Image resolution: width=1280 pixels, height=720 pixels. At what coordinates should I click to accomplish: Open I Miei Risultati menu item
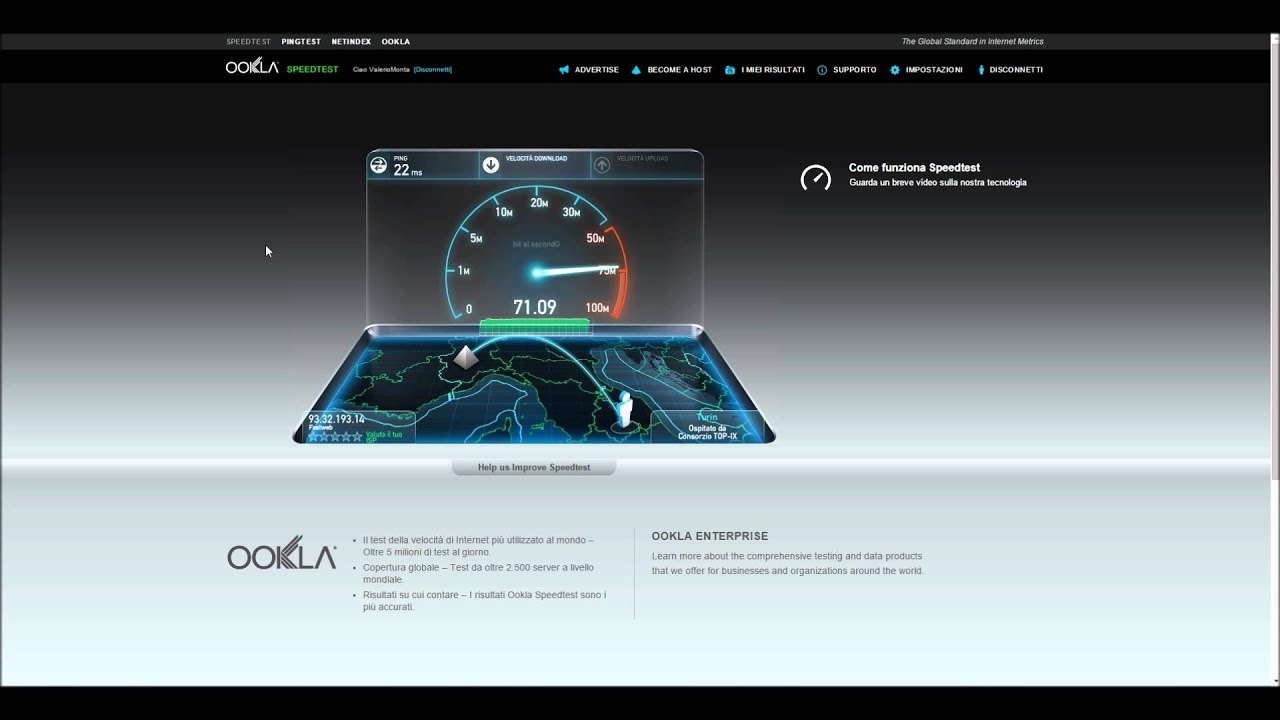click(x=773, y=70)
